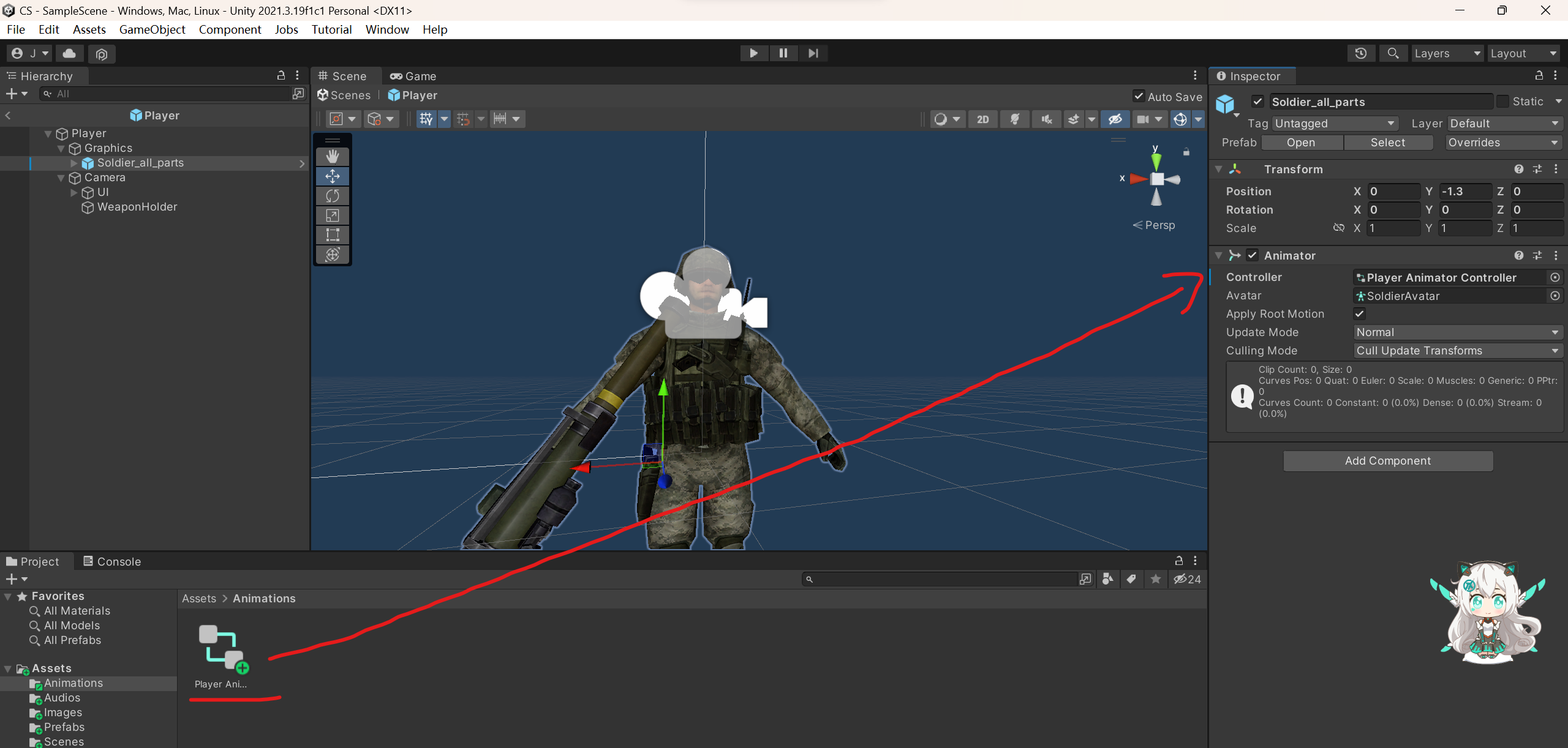Lock the Inspector panel
The width and height of the screenshot is (1568, 748).
(x=1539, y=75)
